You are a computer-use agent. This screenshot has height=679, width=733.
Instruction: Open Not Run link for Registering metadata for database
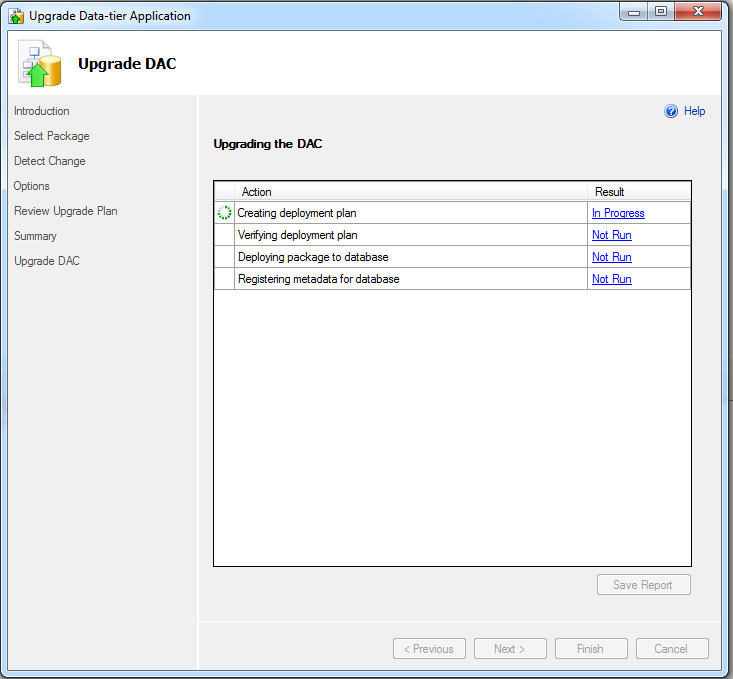pos(611,279)
